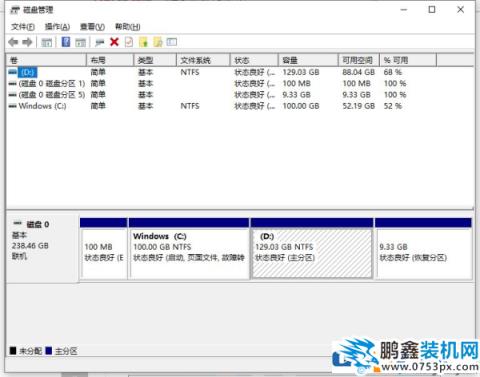Click the drive icon beside Windows (C:) row
The image size is (480, 377).
13,106
